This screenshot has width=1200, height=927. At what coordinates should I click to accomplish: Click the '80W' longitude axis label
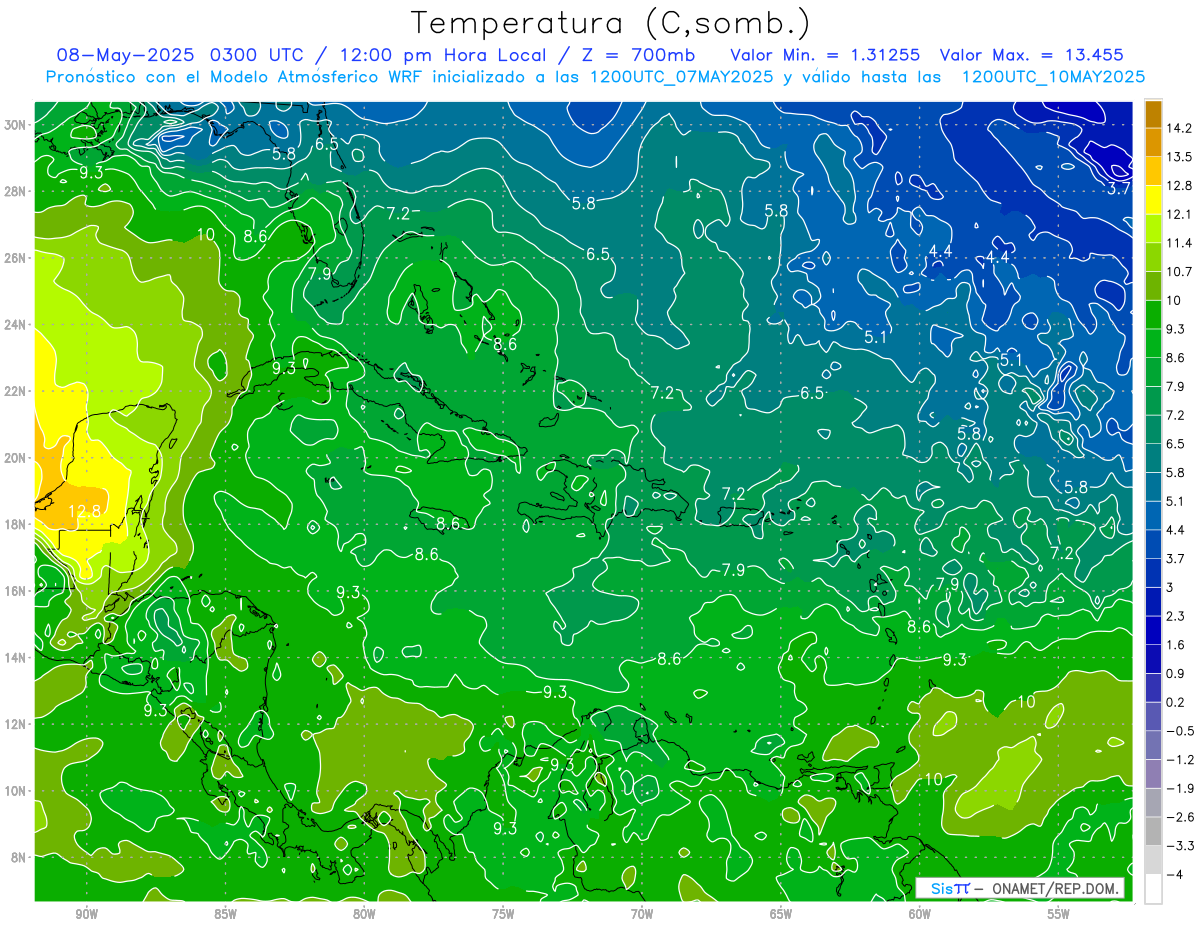click(364, 914)
